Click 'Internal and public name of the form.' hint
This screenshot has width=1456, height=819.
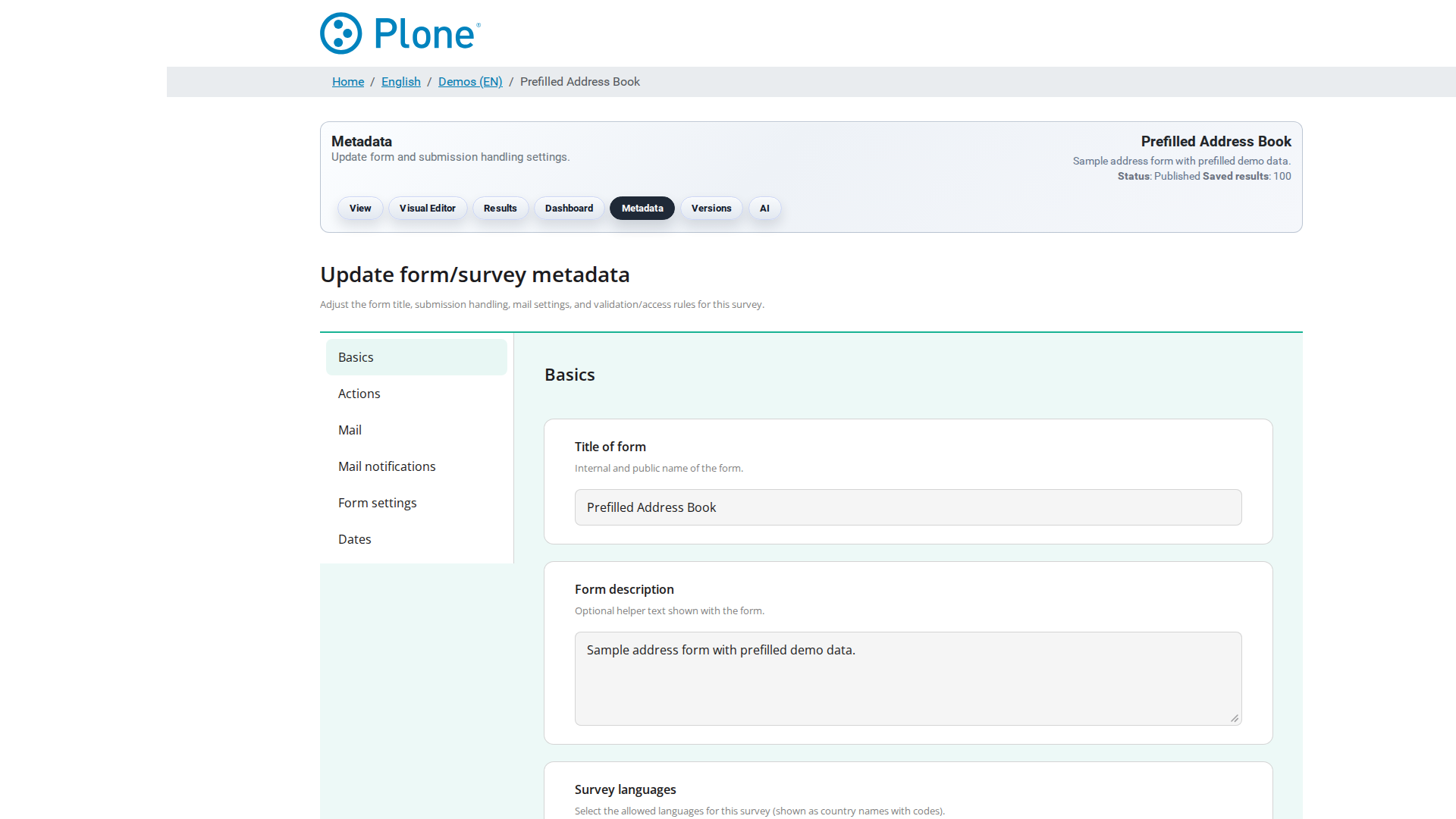[659, 468]
